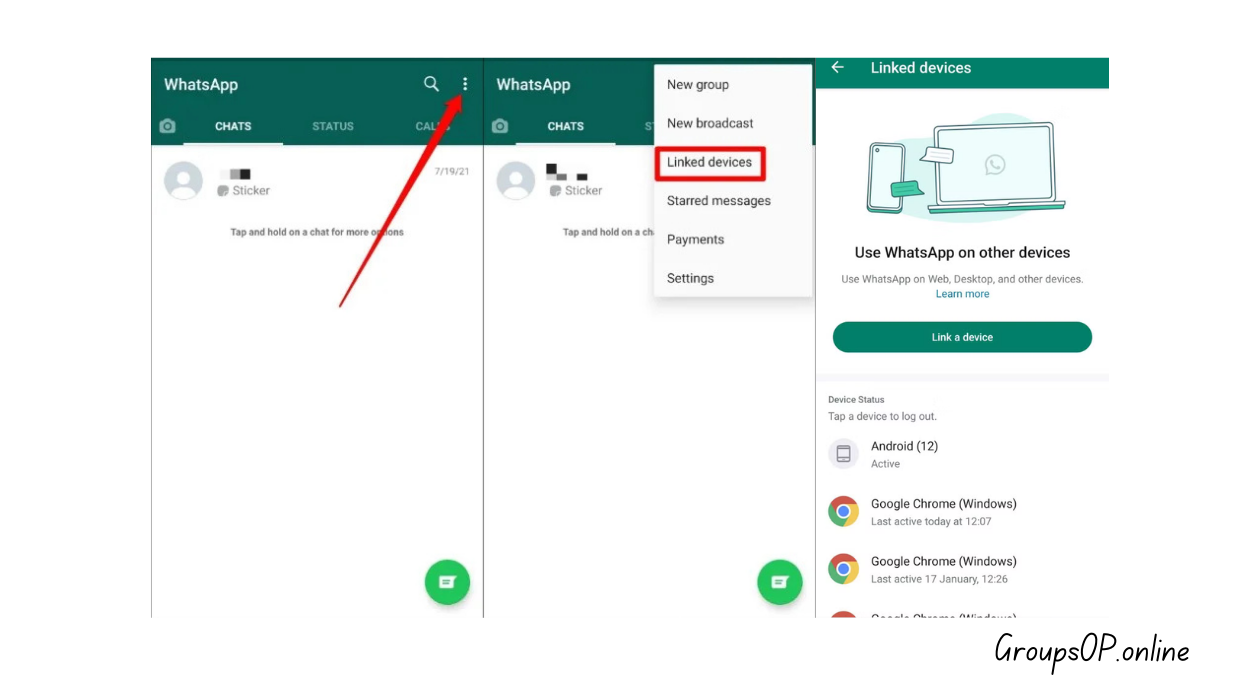This screenshot has width=1260, height=700.
Task: Choose New broadcast from the menu
Action: (x=710, y=123)
